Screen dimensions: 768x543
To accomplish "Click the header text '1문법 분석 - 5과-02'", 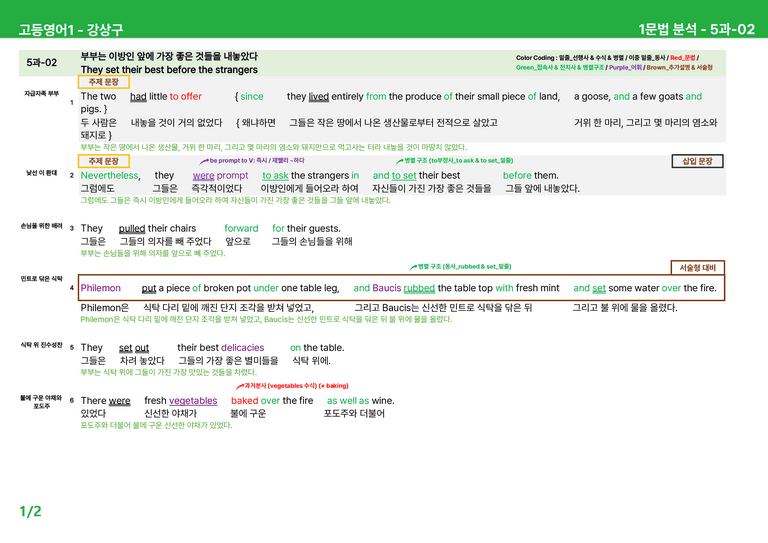I will pyautogui.click(x=696, y=29).
